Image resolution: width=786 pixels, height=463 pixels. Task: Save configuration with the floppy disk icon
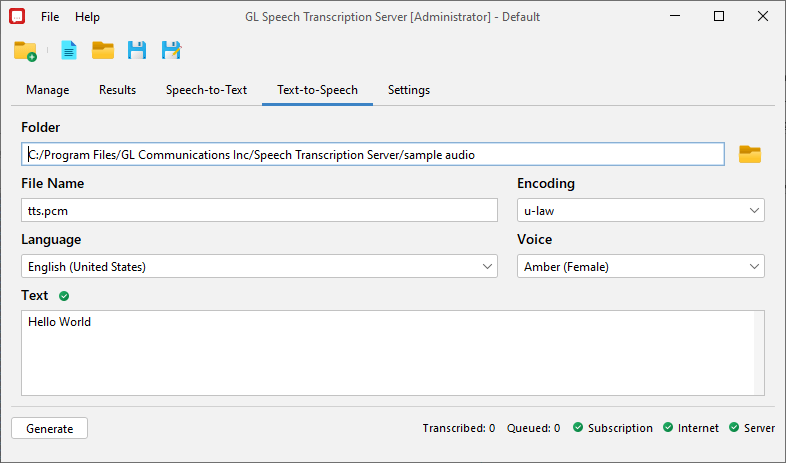[x=137, y=51]
